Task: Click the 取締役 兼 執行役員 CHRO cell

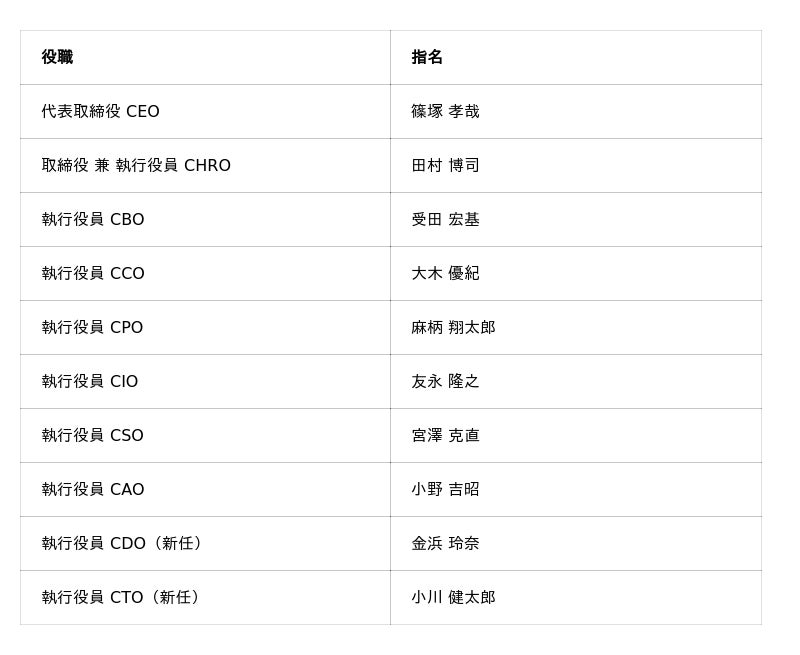Action: 136,165
